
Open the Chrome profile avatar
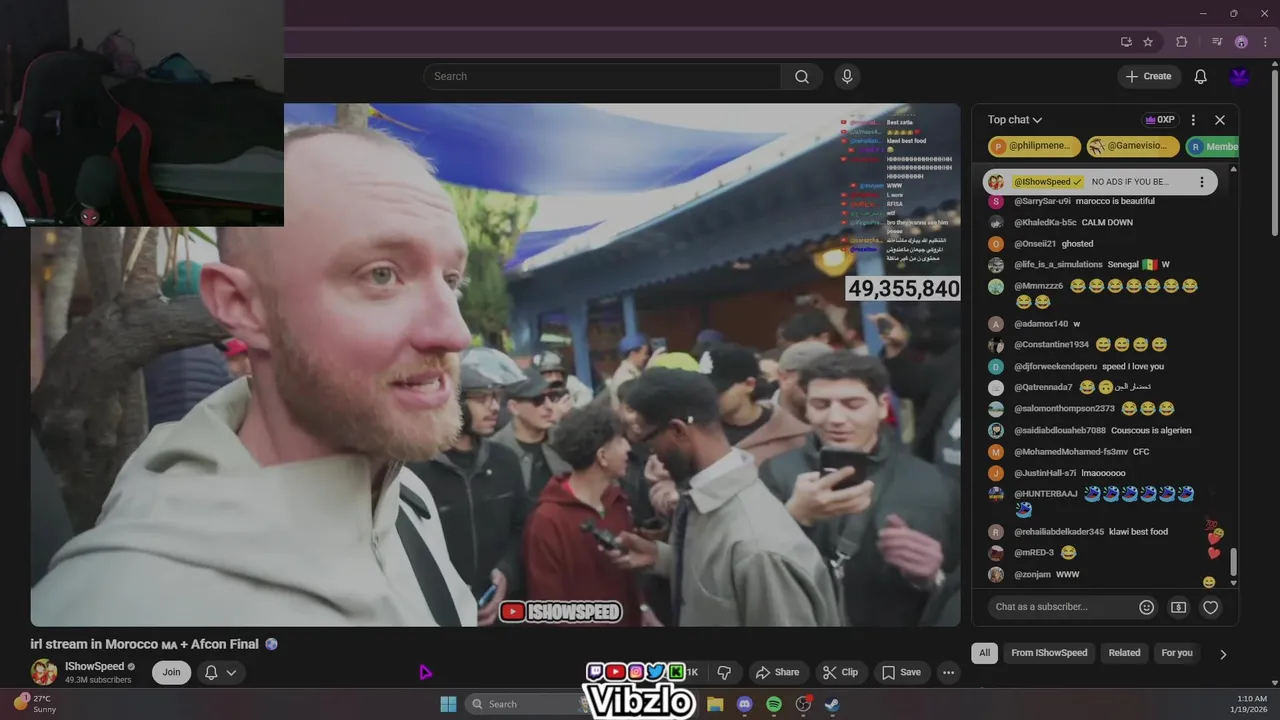point(1241,42)
